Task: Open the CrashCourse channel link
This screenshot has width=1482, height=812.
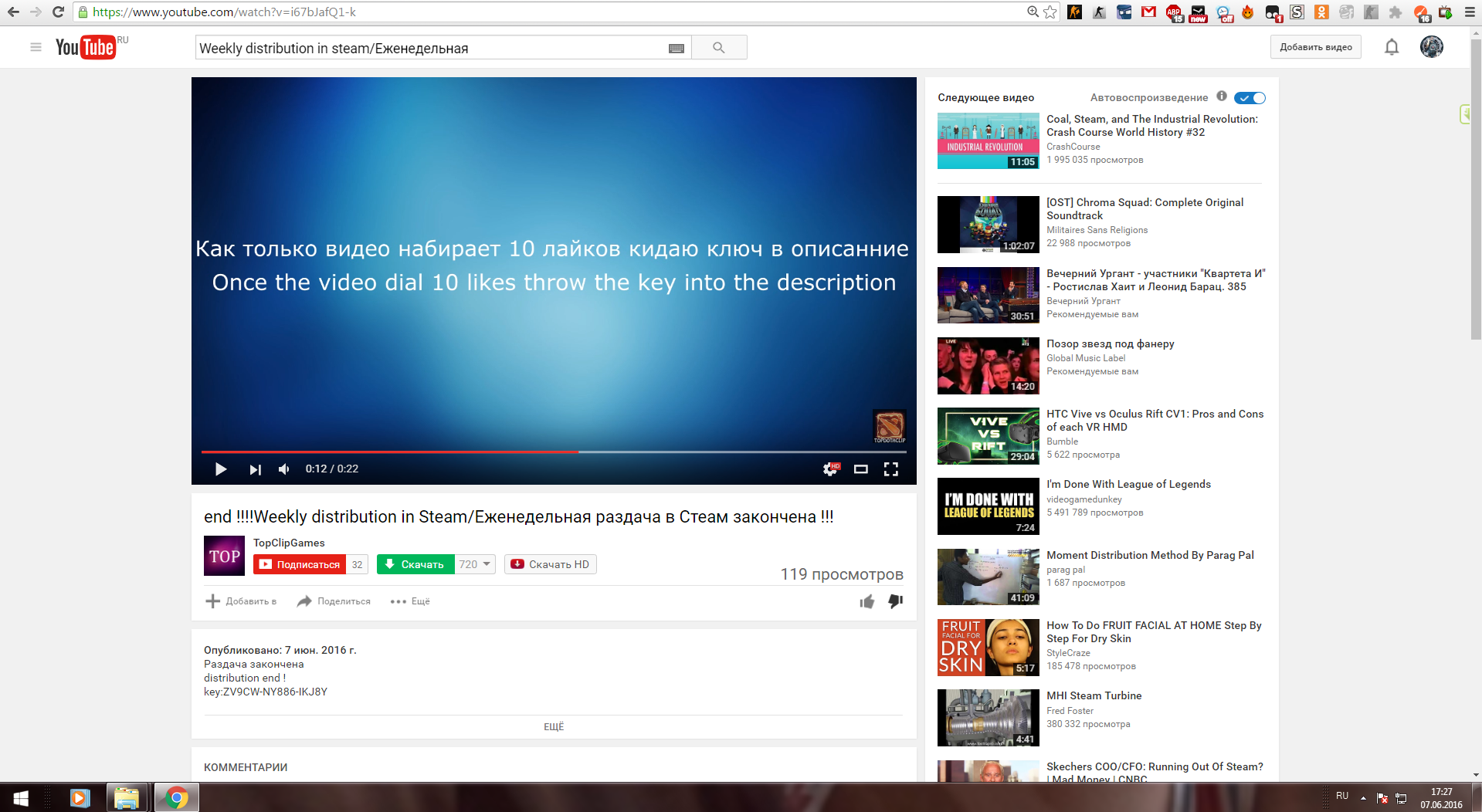Action: (1073, 147)
